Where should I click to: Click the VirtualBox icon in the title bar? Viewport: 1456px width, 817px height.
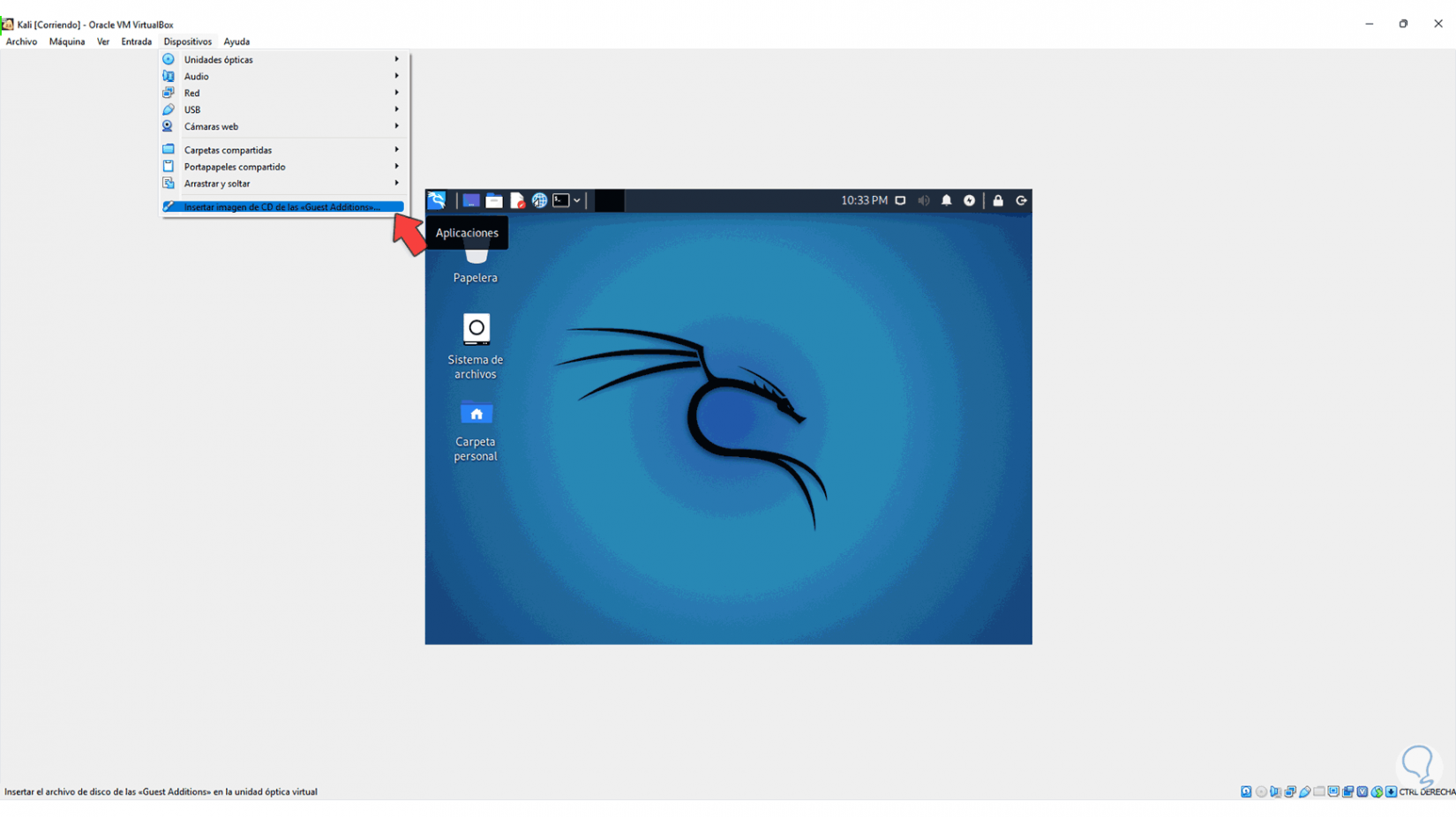click(x=8, y=24)
